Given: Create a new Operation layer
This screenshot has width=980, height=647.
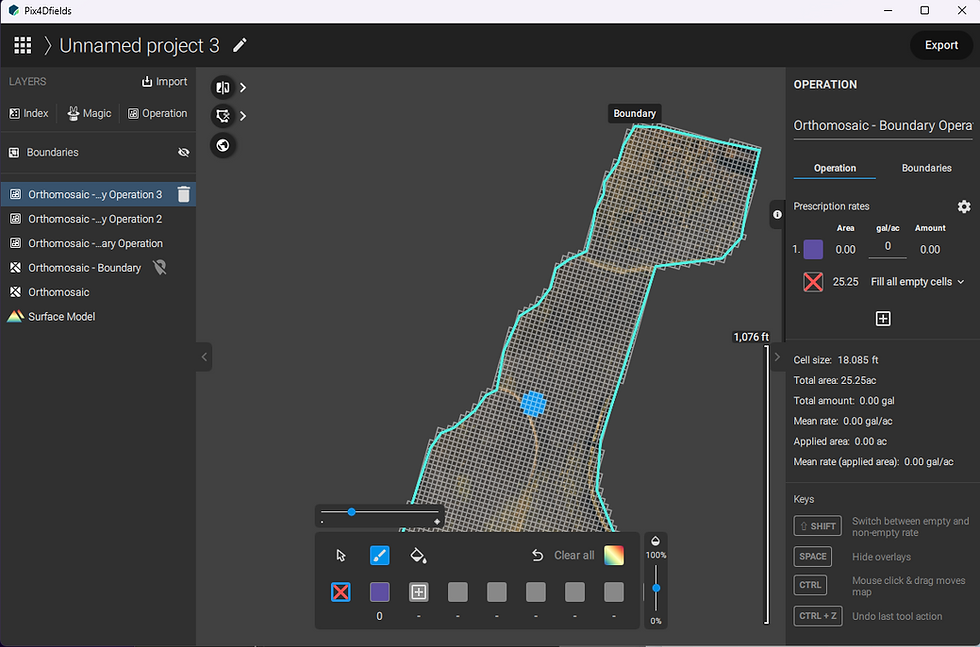Looking at the screenshot, I should point(158,113).
